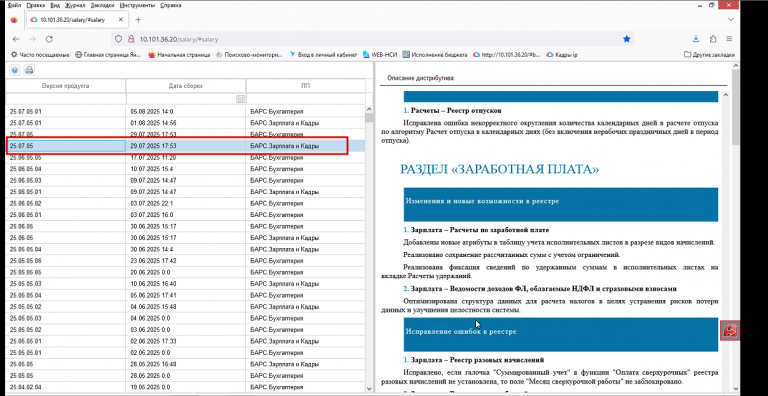Click the printer icon above the table

coord(29,70)
